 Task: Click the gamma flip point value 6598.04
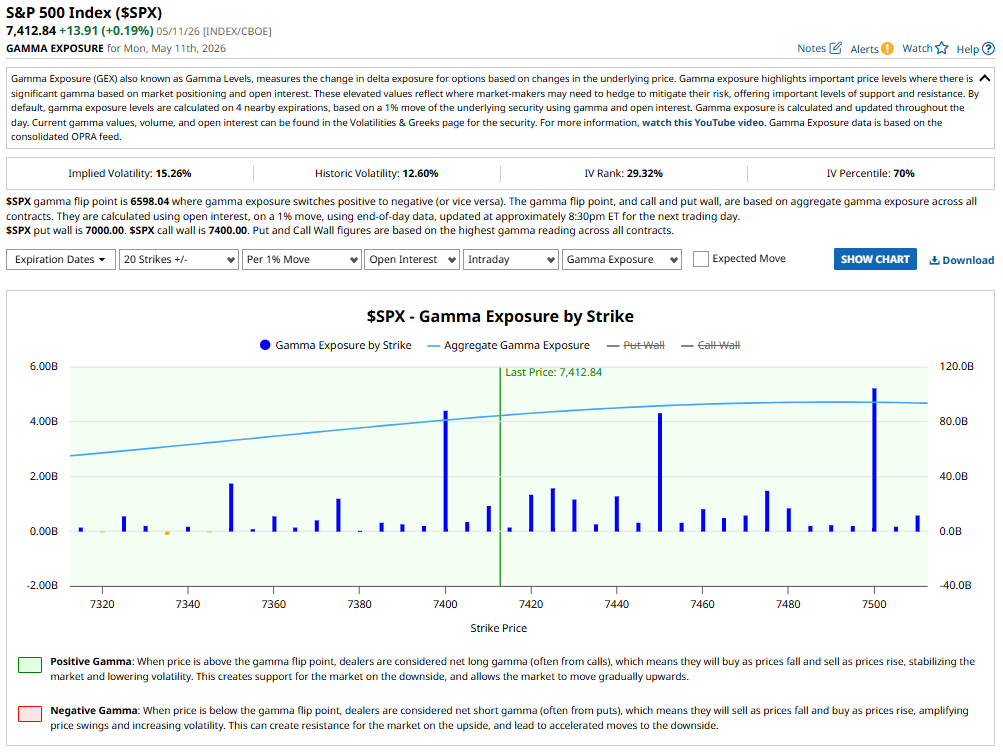(x=150, y=201)
